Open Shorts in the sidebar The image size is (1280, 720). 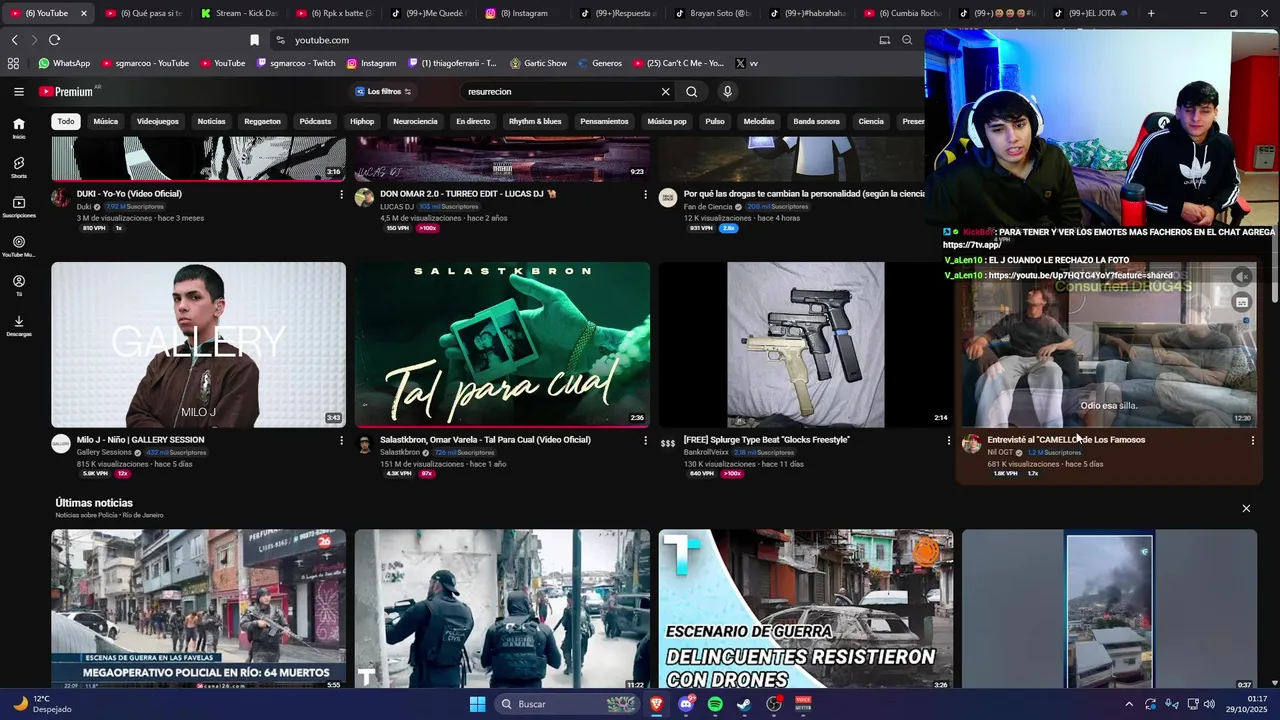tap(18, 168)
